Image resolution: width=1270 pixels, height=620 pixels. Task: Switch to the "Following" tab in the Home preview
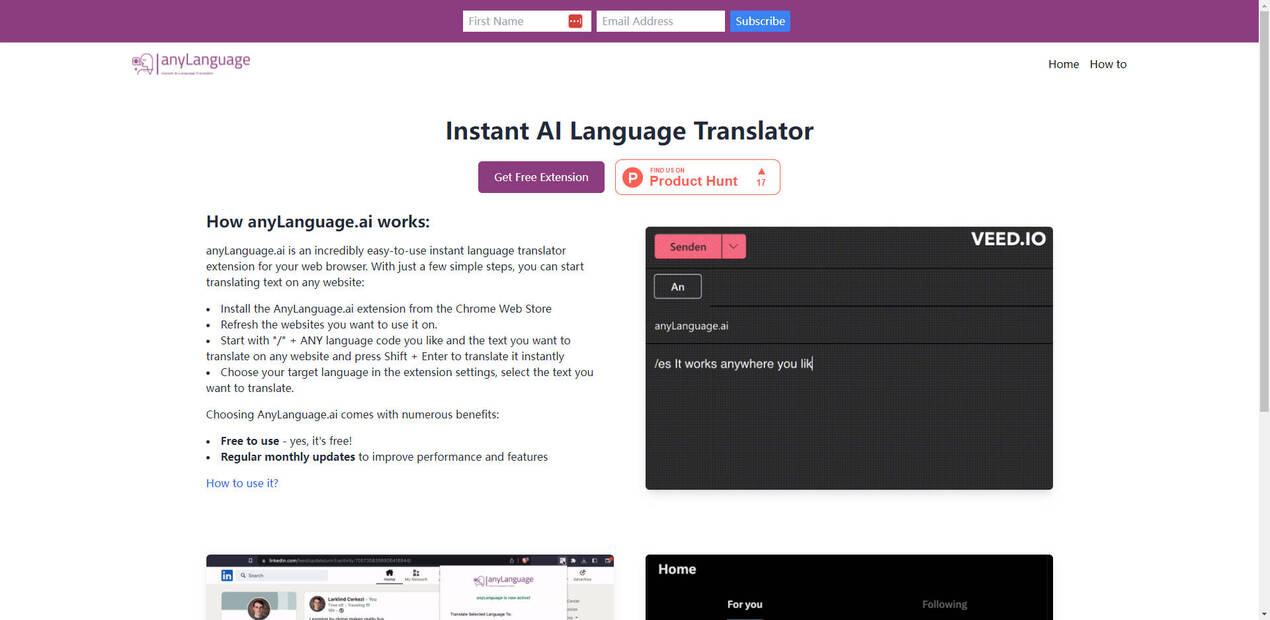coord(944,604)
